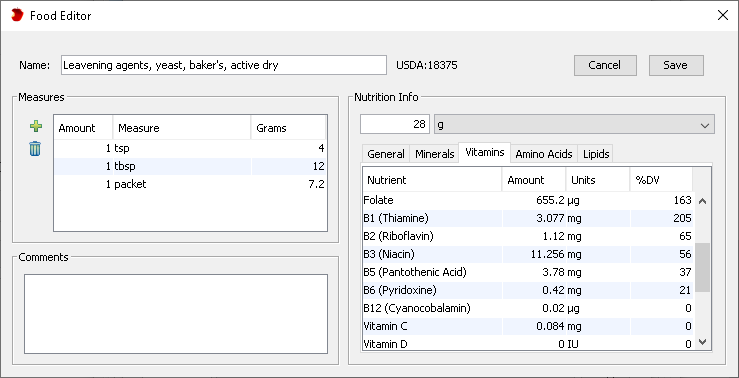Viewport: 739px width, 378px height.
Task: Switch to the General tab
Action: tap(386, 154)
